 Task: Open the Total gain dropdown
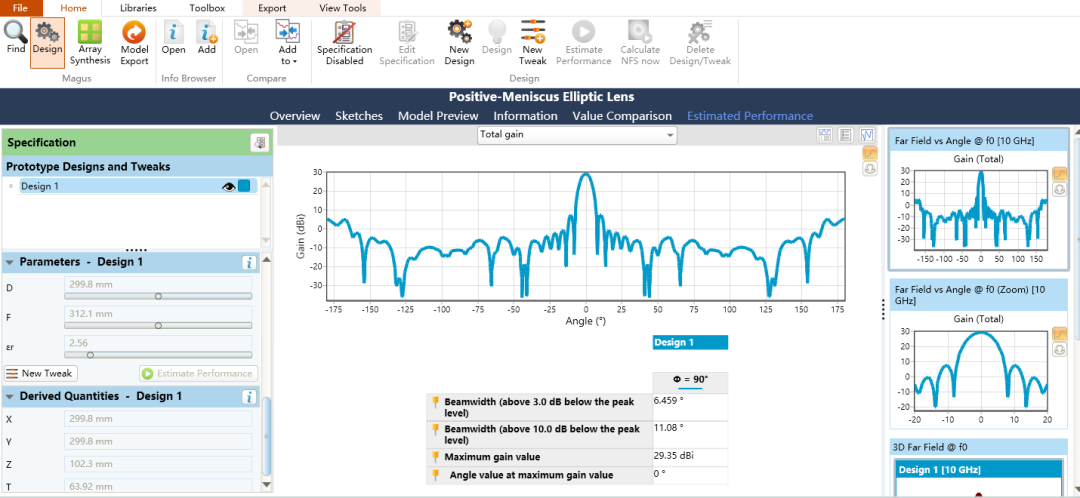pos(577,134)
